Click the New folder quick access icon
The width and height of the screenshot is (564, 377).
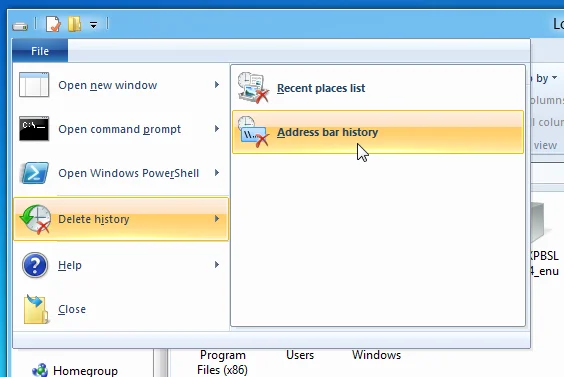74,24
